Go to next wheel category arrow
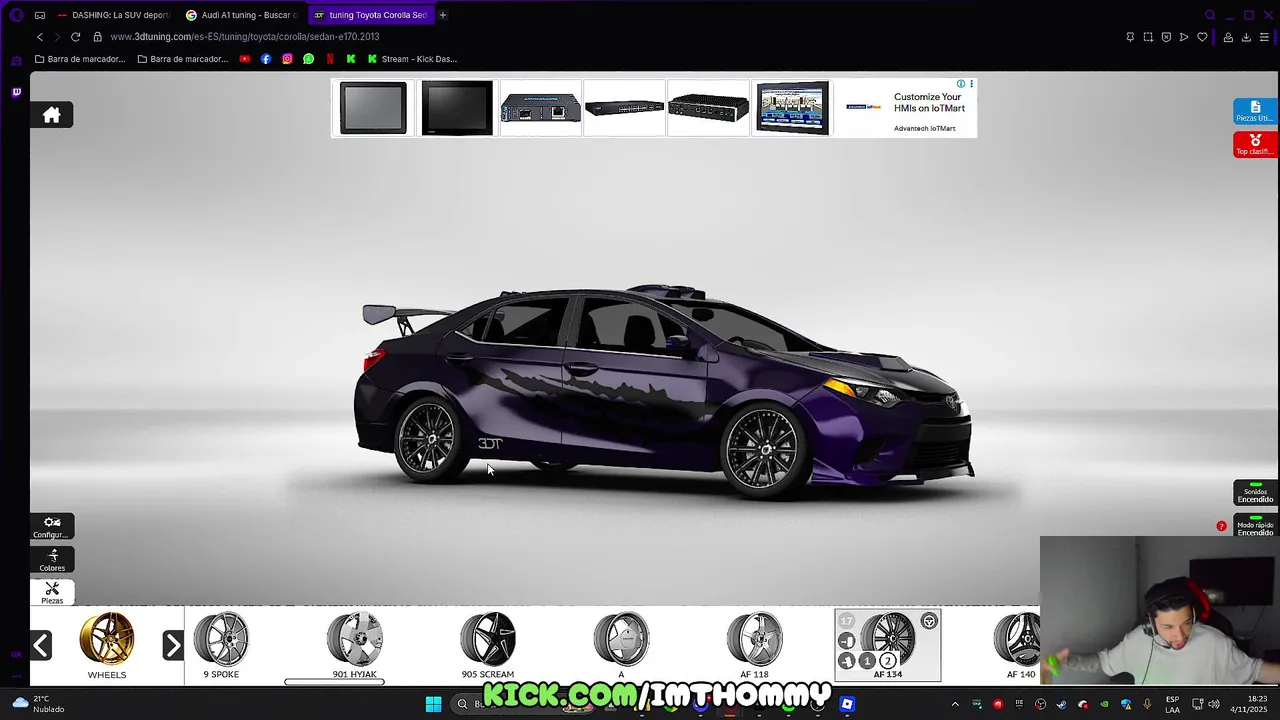 click(x=173, y=645)
